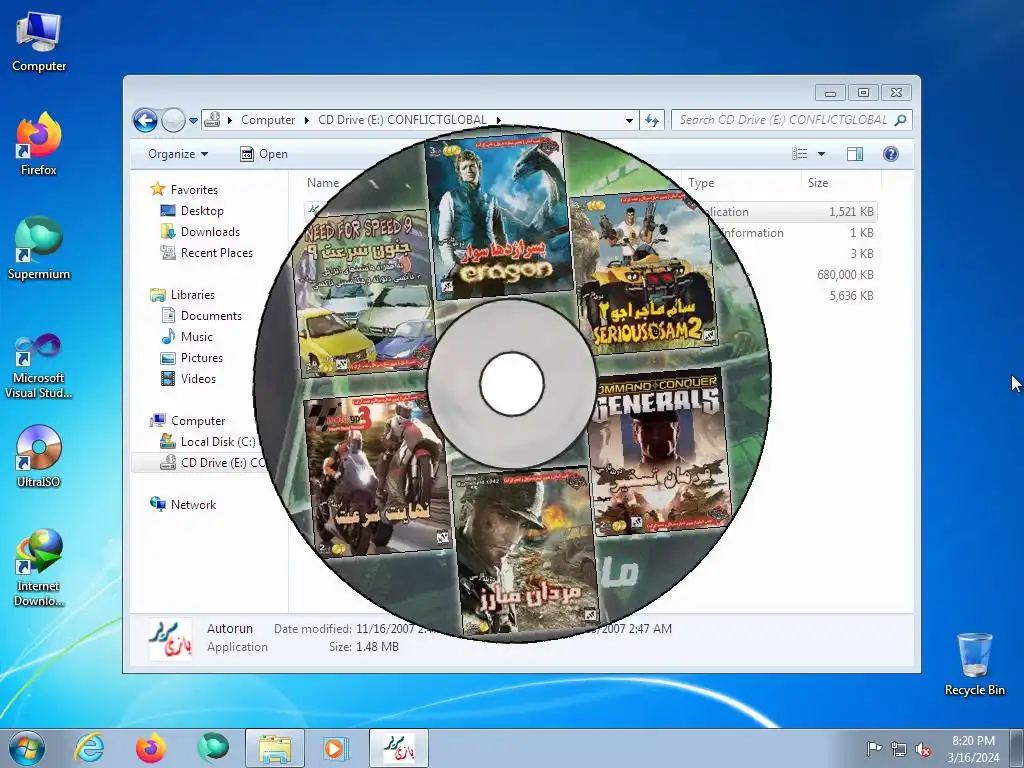Click Need for Speed 9 cover on disc
The width and height of the screenshot is (1024, 768).
click(x=364, y=294)
